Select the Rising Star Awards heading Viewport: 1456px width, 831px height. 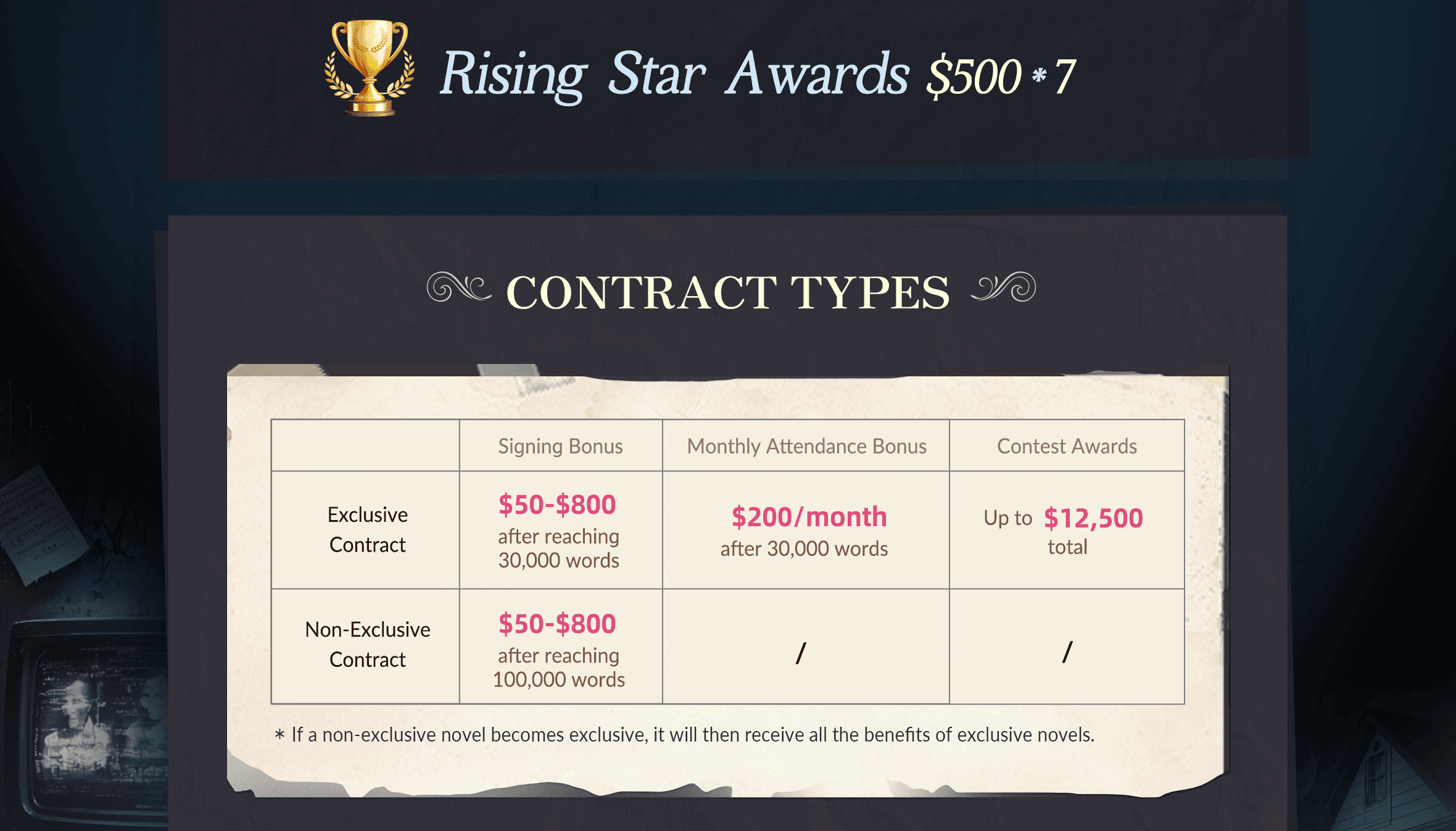[674, 75]
